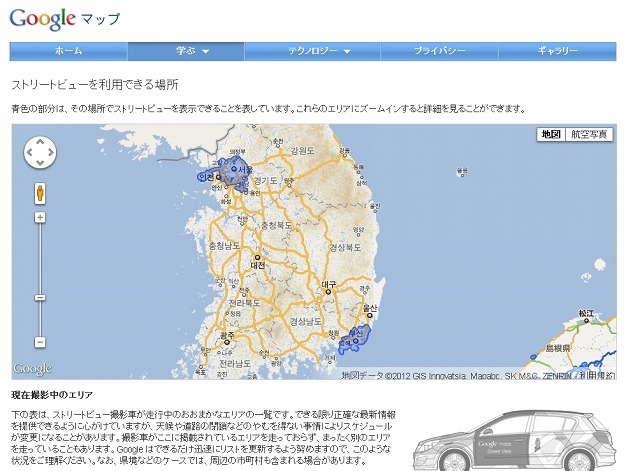This screenshot has height=471, width=640.
Task: Click the Busan Street View coverage area
Action: (x=354, y=339)
